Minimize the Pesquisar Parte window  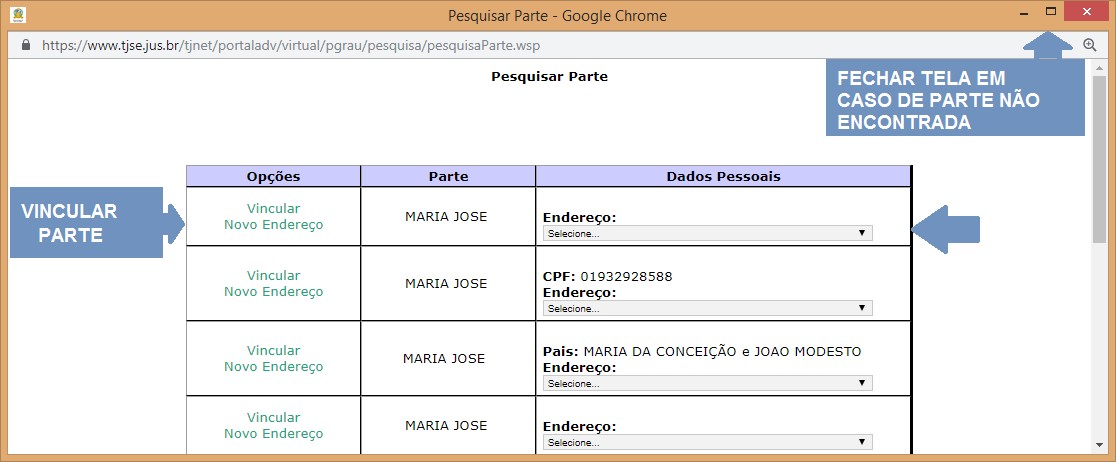click(x=1022, y=15)
